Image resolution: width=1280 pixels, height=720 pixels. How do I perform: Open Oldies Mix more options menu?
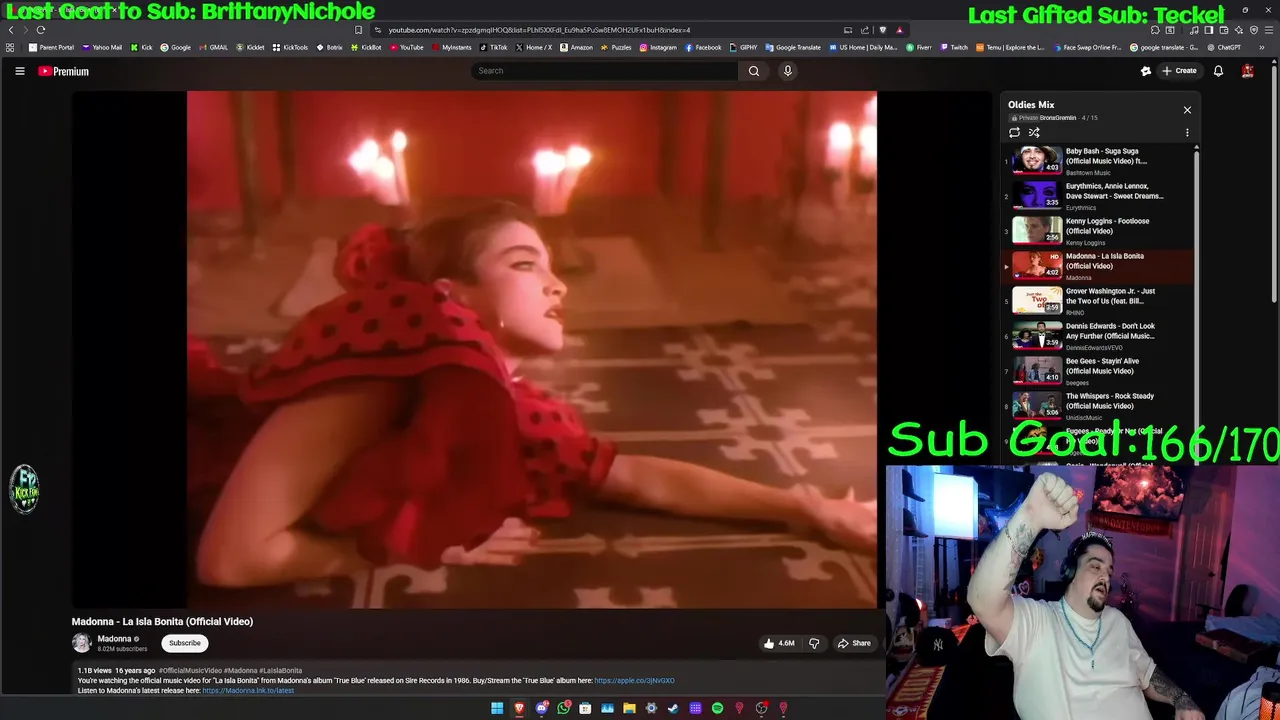pyautogui.click(x=1187, y=132)
